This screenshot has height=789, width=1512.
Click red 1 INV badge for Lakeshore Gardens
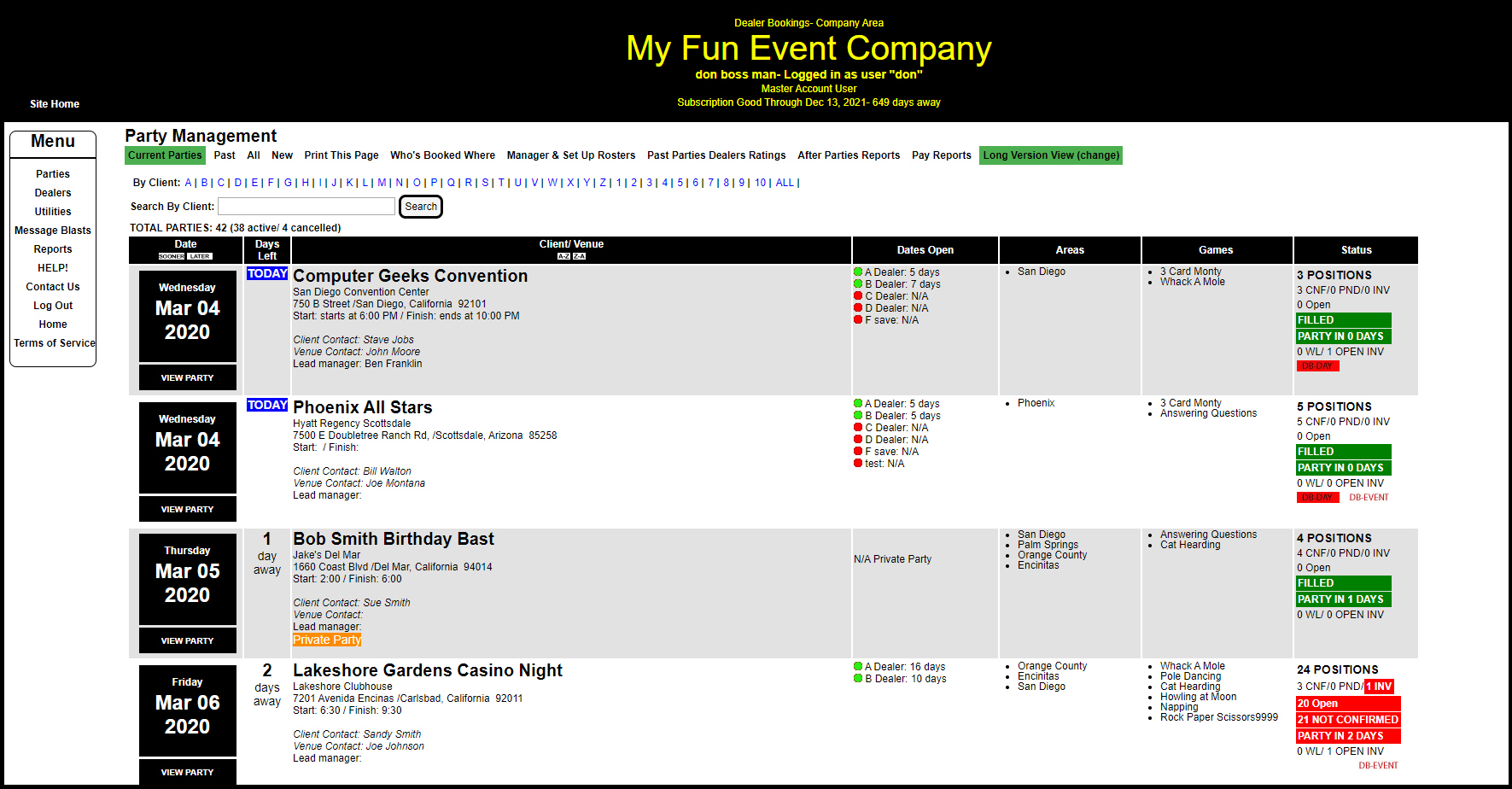1378,687
